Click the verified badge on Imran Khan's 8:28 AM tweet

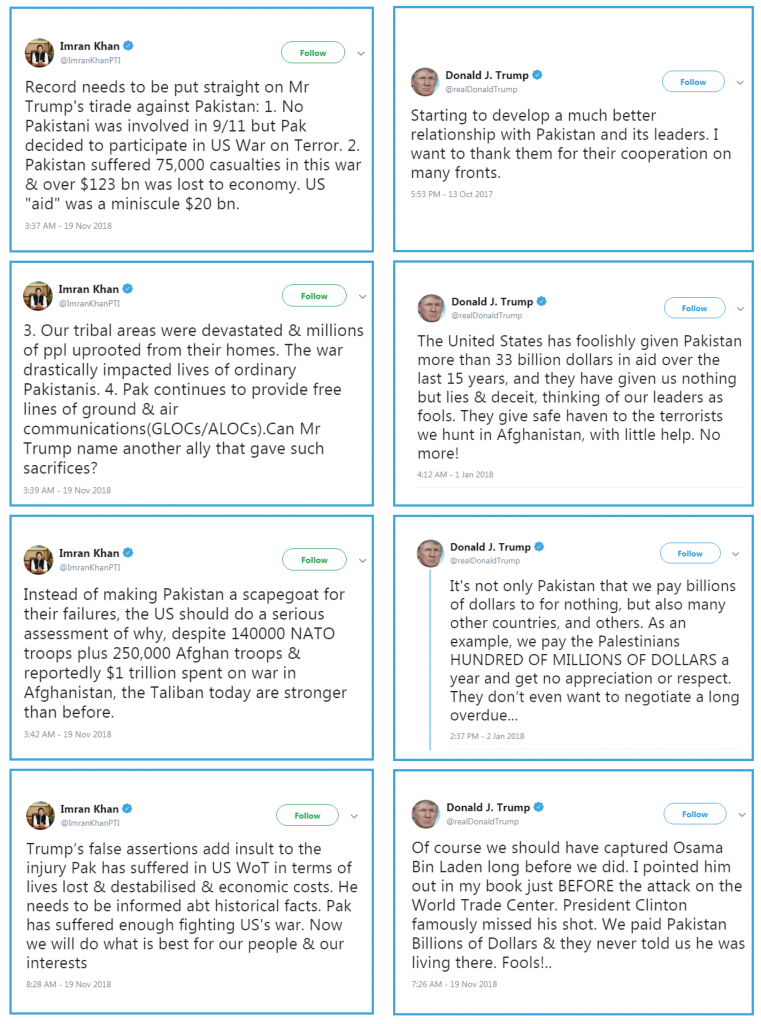127,809
